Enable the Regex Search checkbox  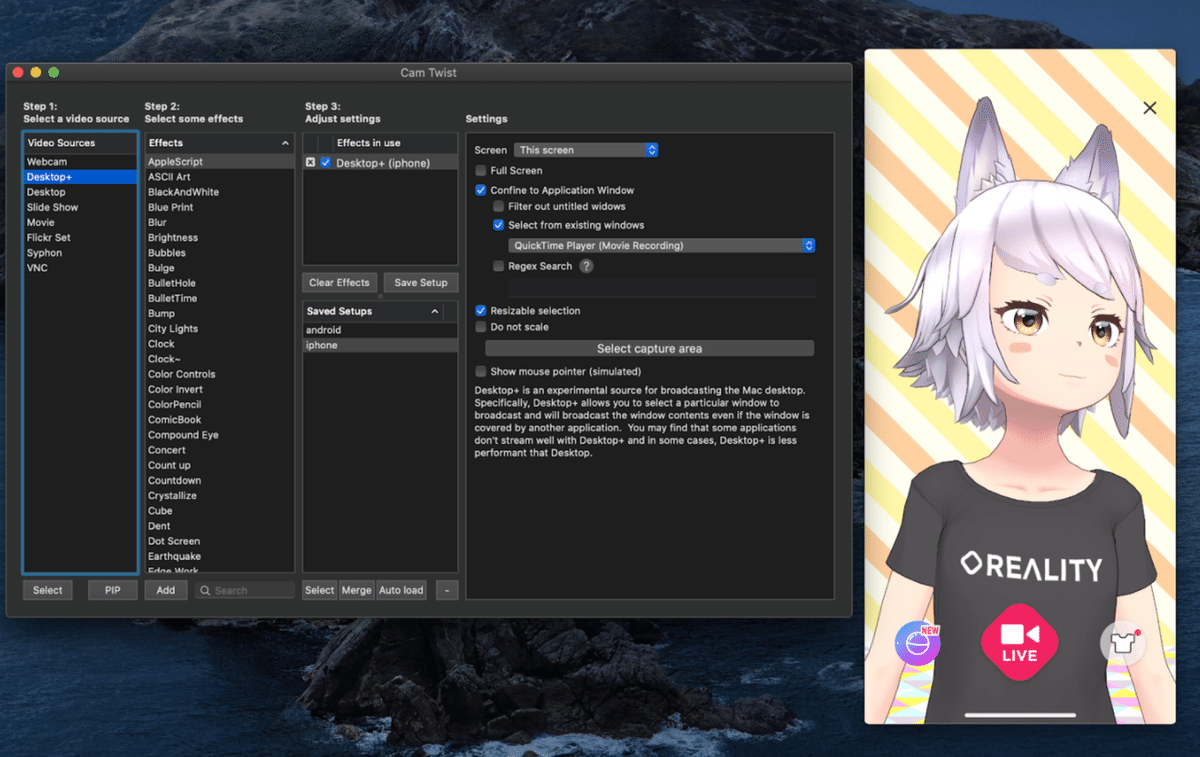pos(499,266)
